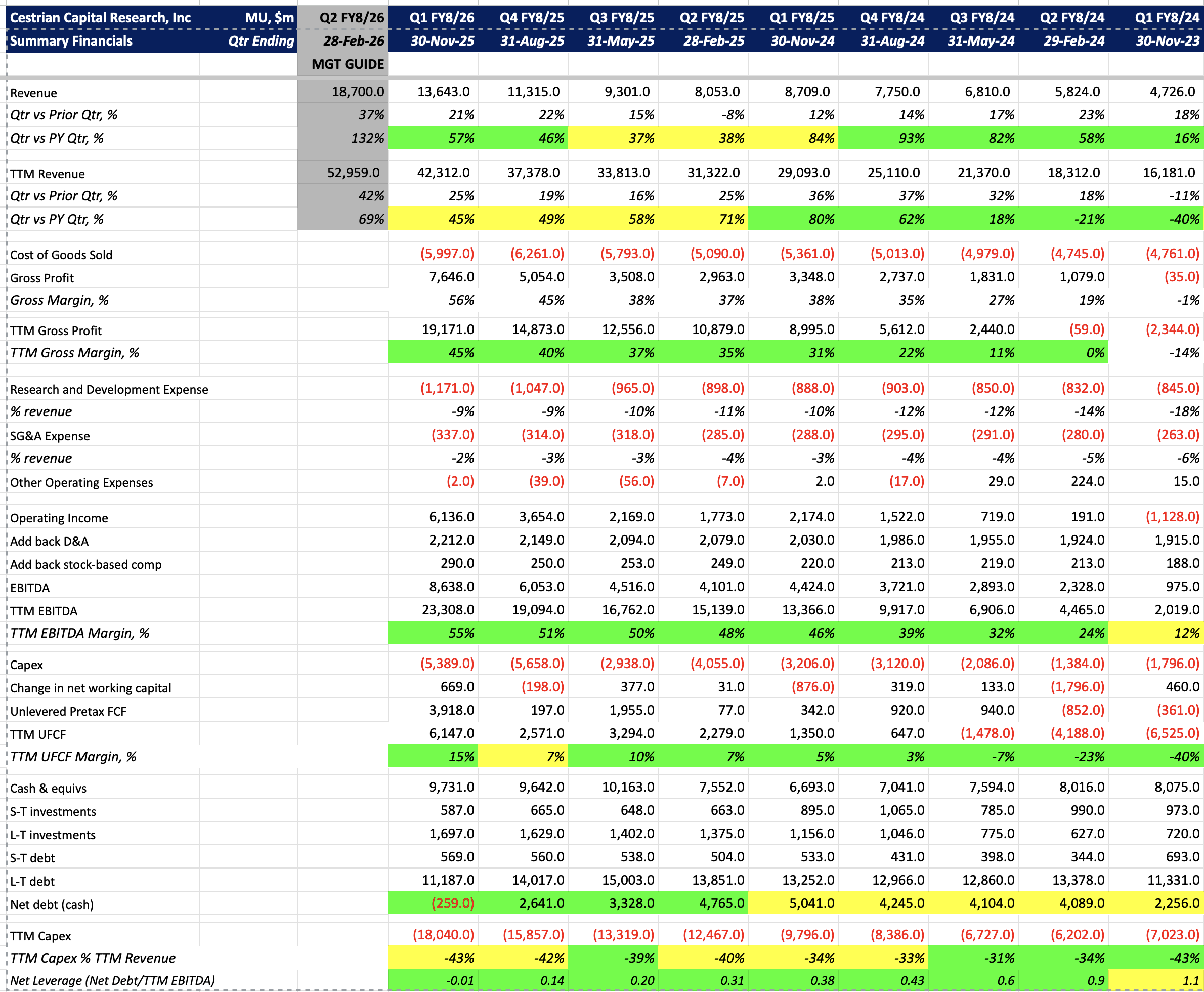Image resolution: width=1204 pixels, height=992 pixels.
Task: Click the TTM Gross Margin, % label
Action: (x=75, y=353)
